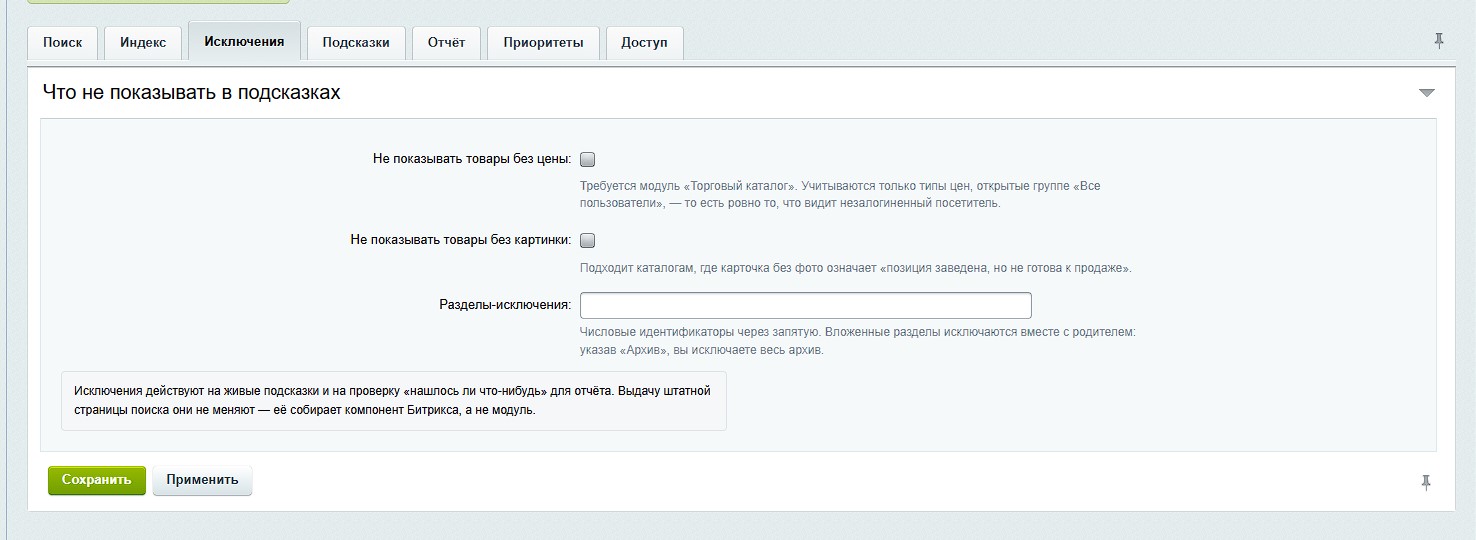1476x540 pixels.
Task: Click the label Не показывать товары без картинки
Action: click(x=461, y=240)
